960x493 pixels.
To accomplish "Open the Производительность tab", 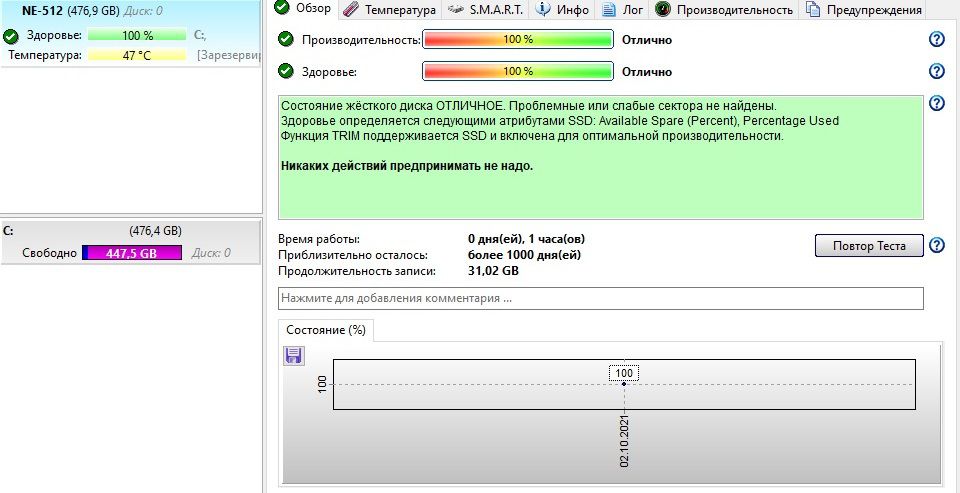I will pyautogui.click(x=725, y=10).
